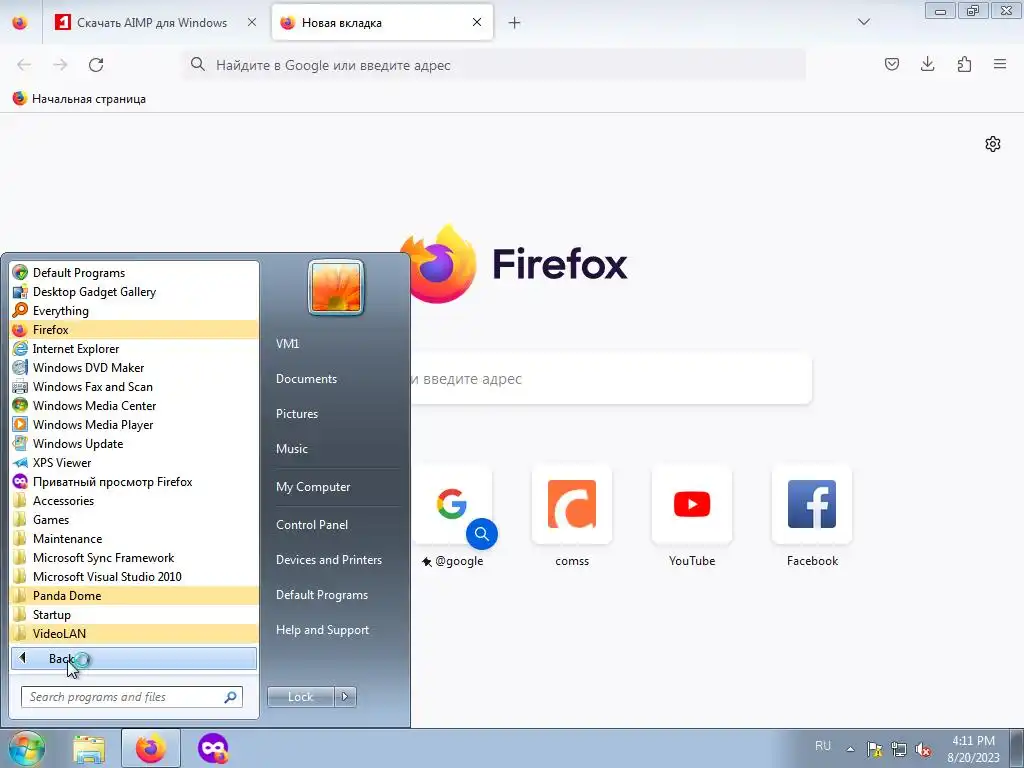The height and width of the screenshot is (768, 1024).
Task: Open Control Panel
Action: tap(312, 525)
